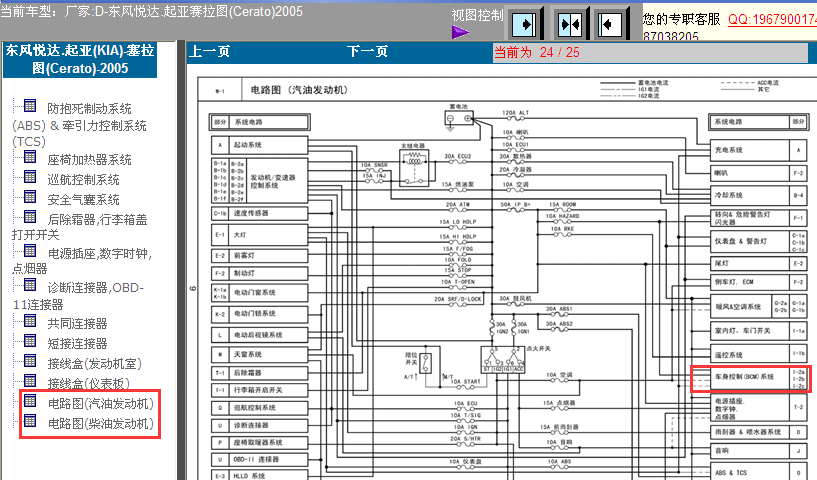Open the 接线盒(仪表板) entry

[x=89, y=383]
